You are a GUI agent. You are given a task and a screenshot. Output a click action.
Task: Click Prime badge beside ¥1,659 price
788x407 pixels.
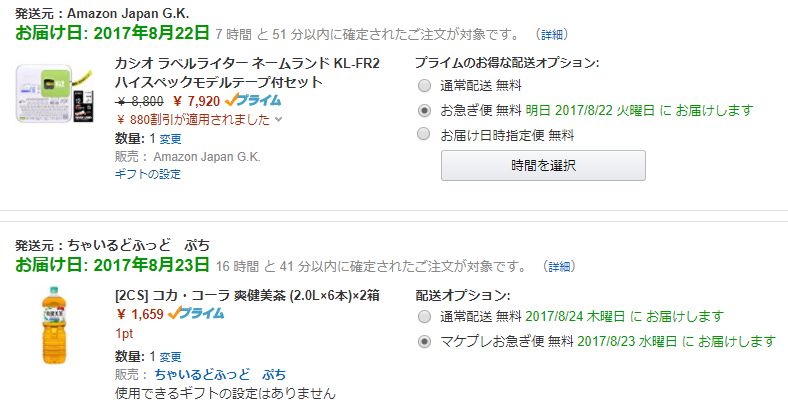pos(196,313)
